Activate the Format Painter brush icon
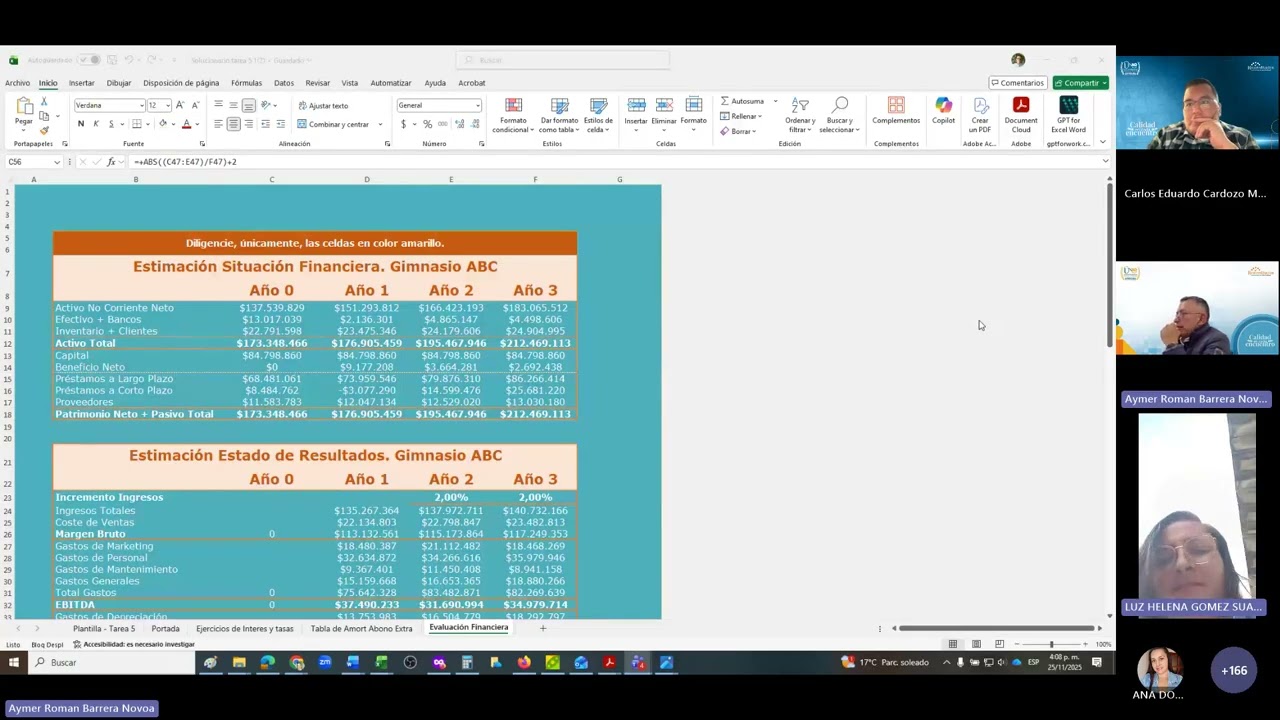Image resolution: width=1280 pixels, height=720 pixels. 44,130
